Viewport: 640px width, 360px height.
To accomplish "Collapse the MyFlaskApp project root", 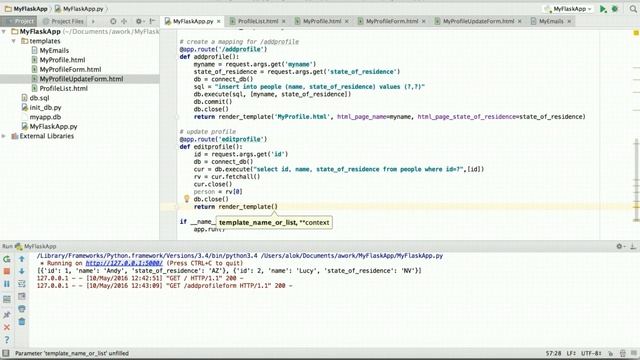I will point(4,31).
